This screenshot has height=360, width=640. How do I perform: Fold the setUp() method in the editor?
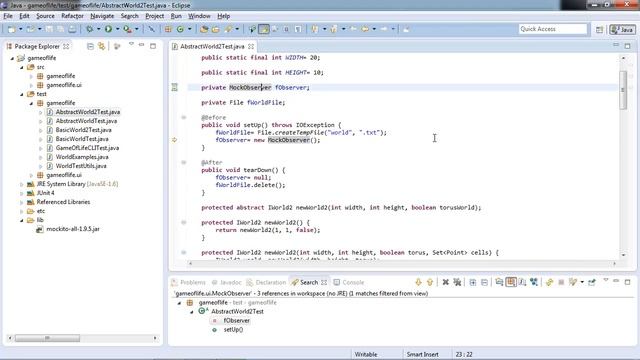coord(184,118)
